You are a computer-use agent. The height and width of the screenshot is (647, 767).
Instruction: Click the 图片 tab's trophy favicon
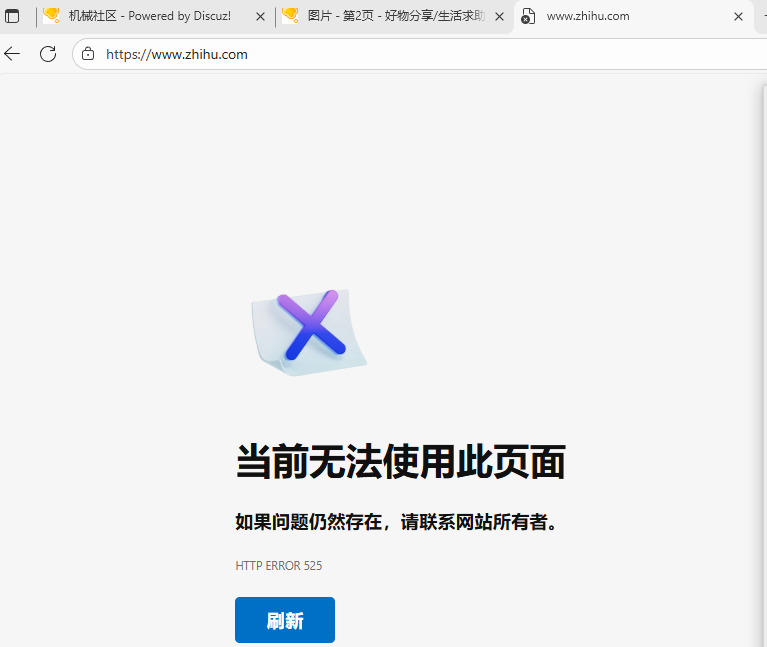coord(290,16)
